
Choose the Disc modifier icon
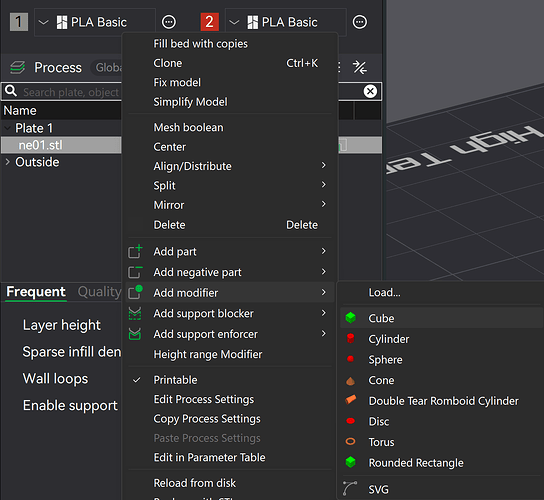point(350,421)
